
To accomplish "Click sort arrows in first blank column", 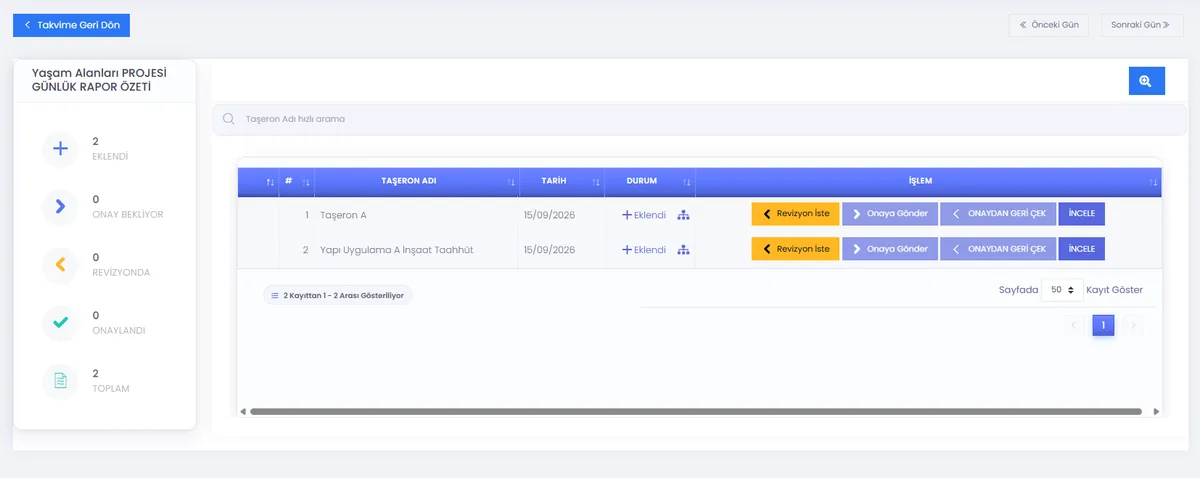I will (x=270, y=182).
